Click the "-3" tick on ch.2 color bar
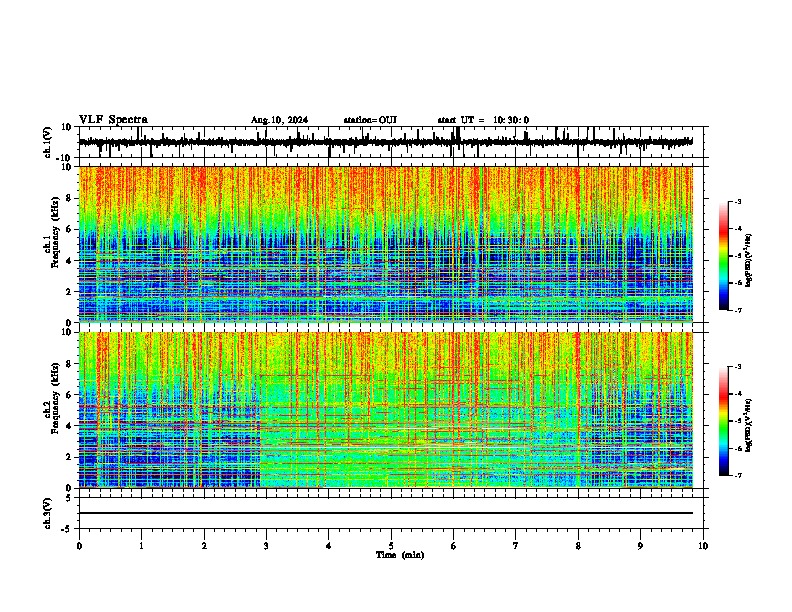 click(x=738, y=367)
